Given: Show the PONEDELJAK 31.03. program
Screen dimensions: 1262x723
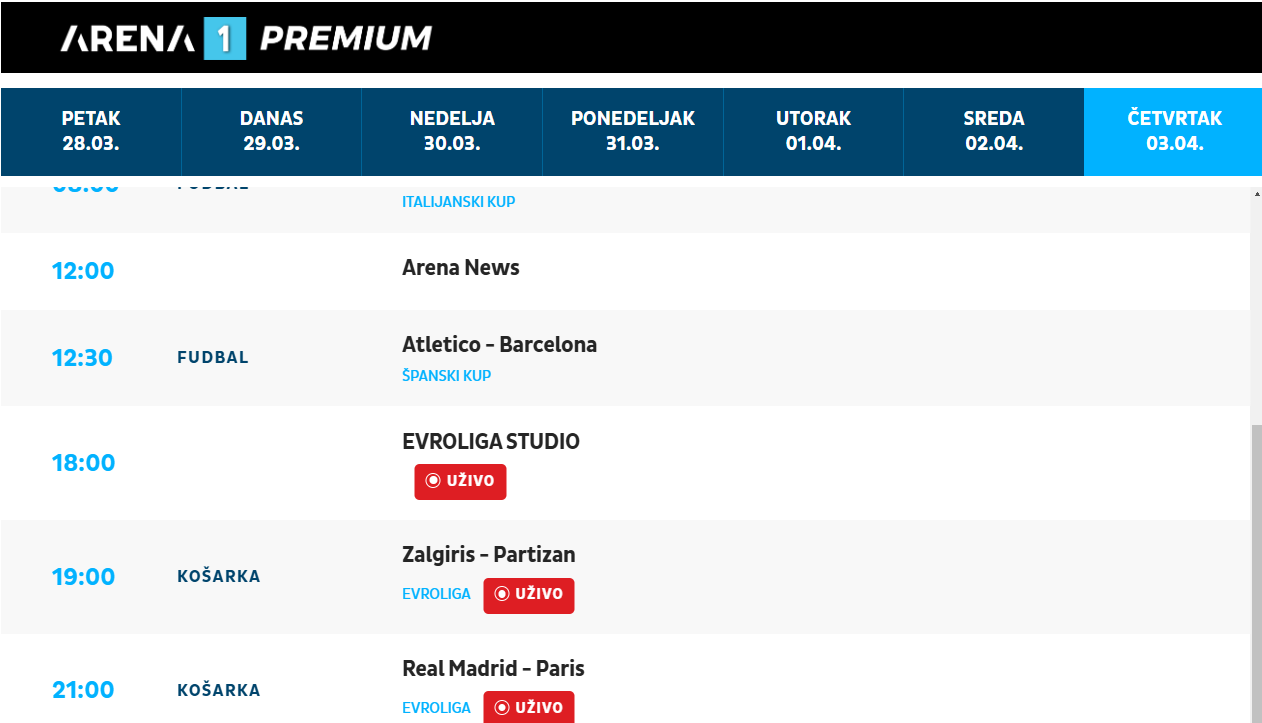Looking at the screenshot, I should point(632,131).
